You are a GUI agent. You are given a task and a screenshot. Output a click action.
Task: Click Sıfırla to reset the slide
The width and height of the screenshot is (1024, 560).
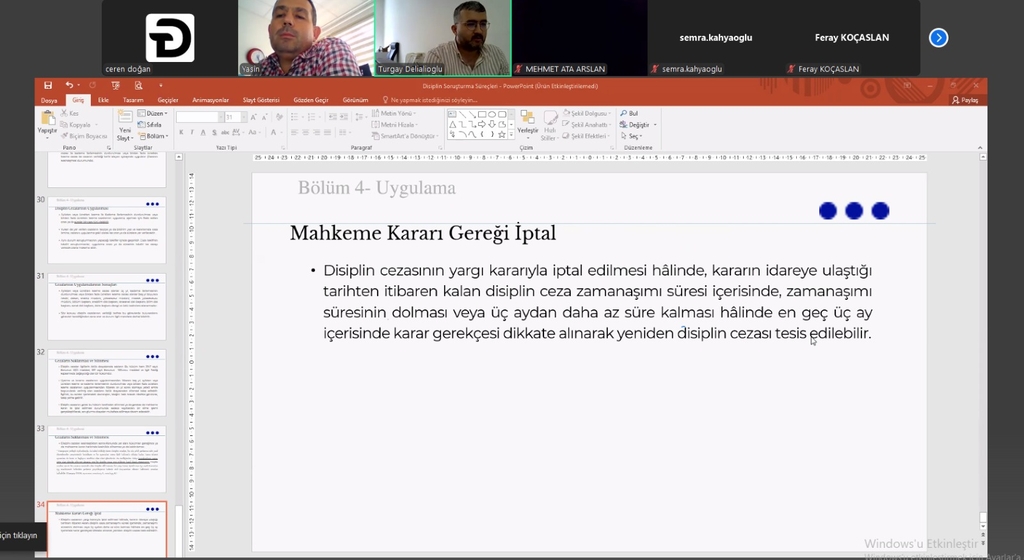tap(152, 125)
